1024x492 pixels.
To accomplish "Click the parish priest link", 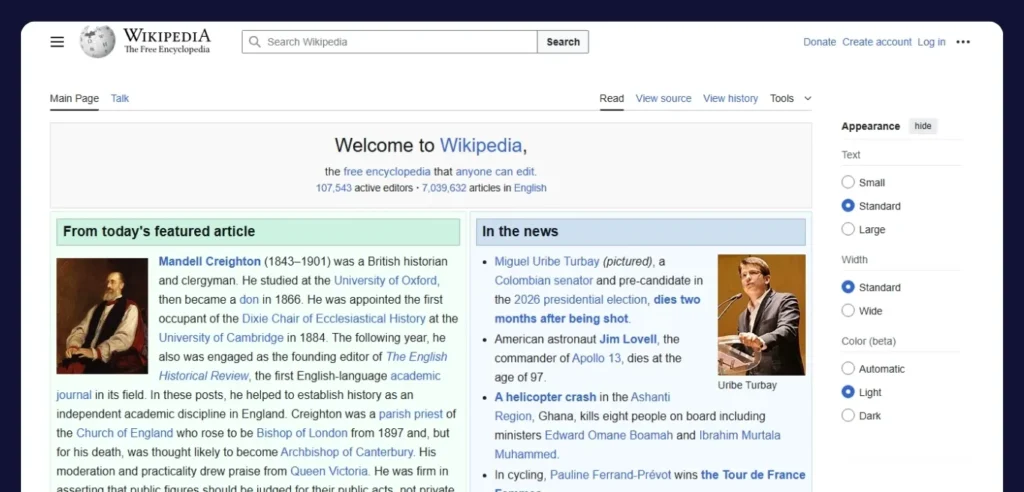I will click(x=411, y=414).
